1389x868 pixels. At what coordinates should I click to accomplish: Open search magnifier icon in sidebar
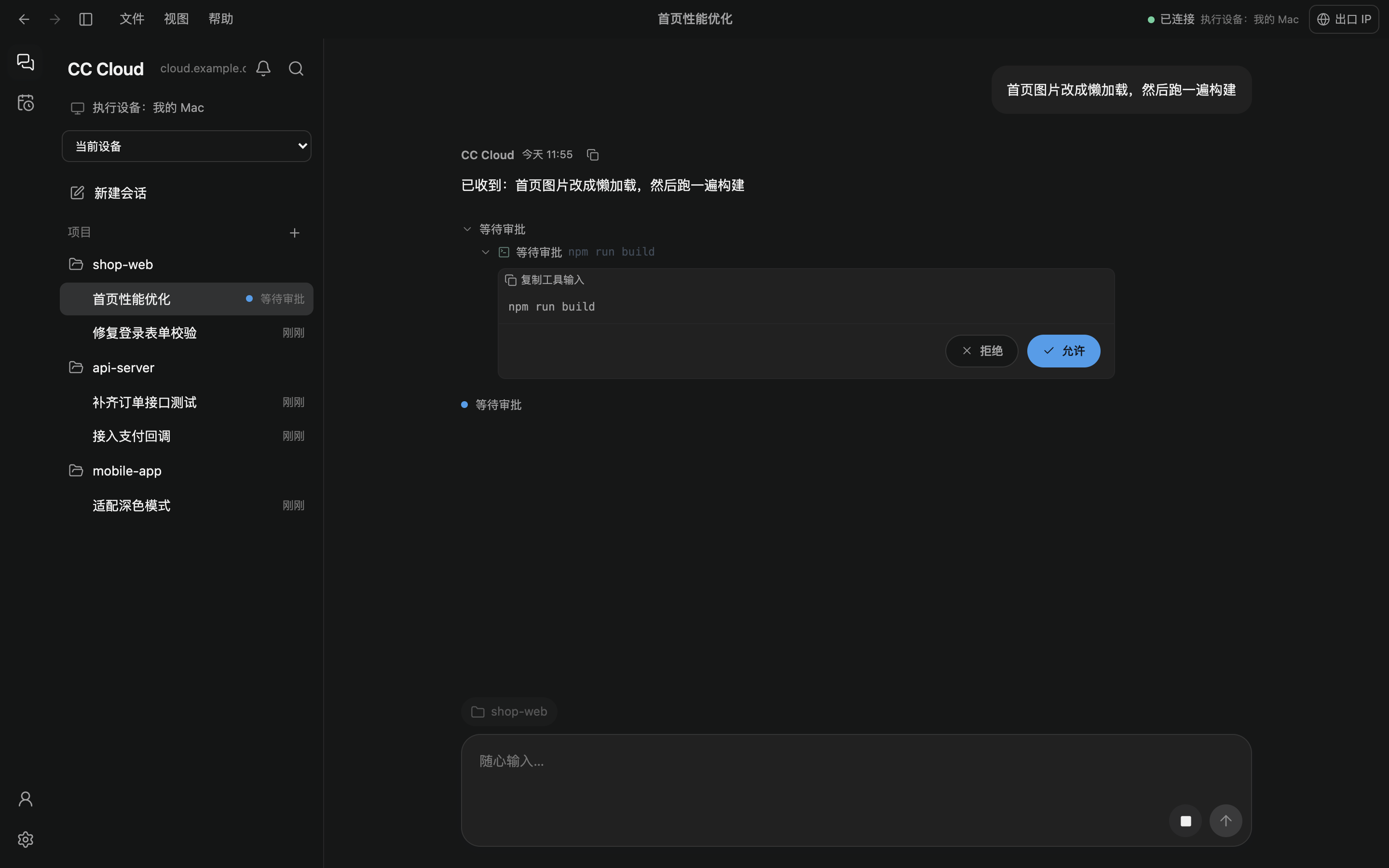[x=296, y=68]
